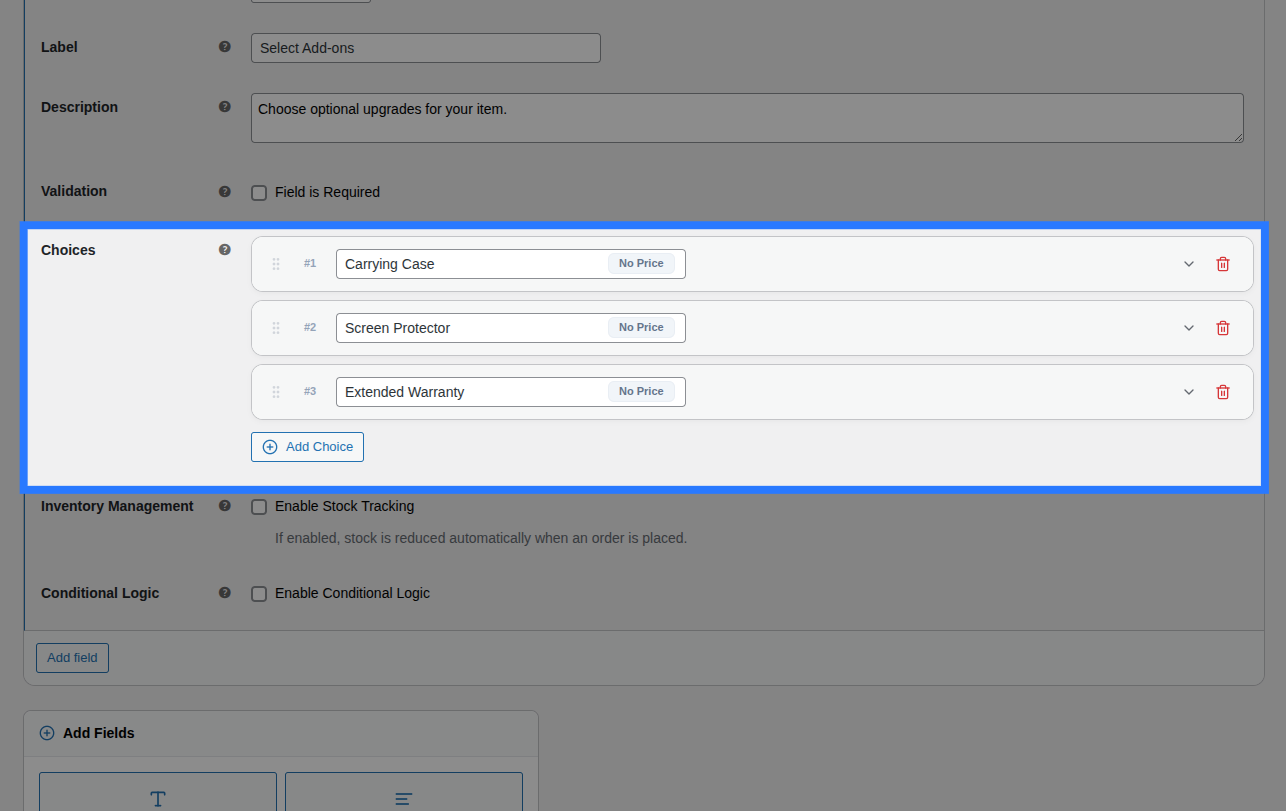Grab the drag handle for choice #1
Image resolution: width=1286 pixels, height=811 pixels.
click(x=276, y=264)
